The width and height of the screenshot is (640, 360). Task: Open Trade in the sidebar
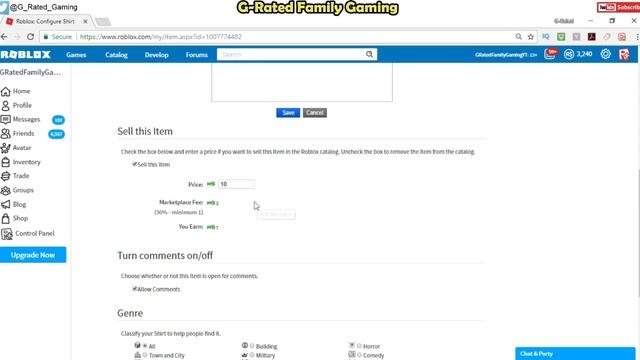pyautogui.click(x=16, y=176)
